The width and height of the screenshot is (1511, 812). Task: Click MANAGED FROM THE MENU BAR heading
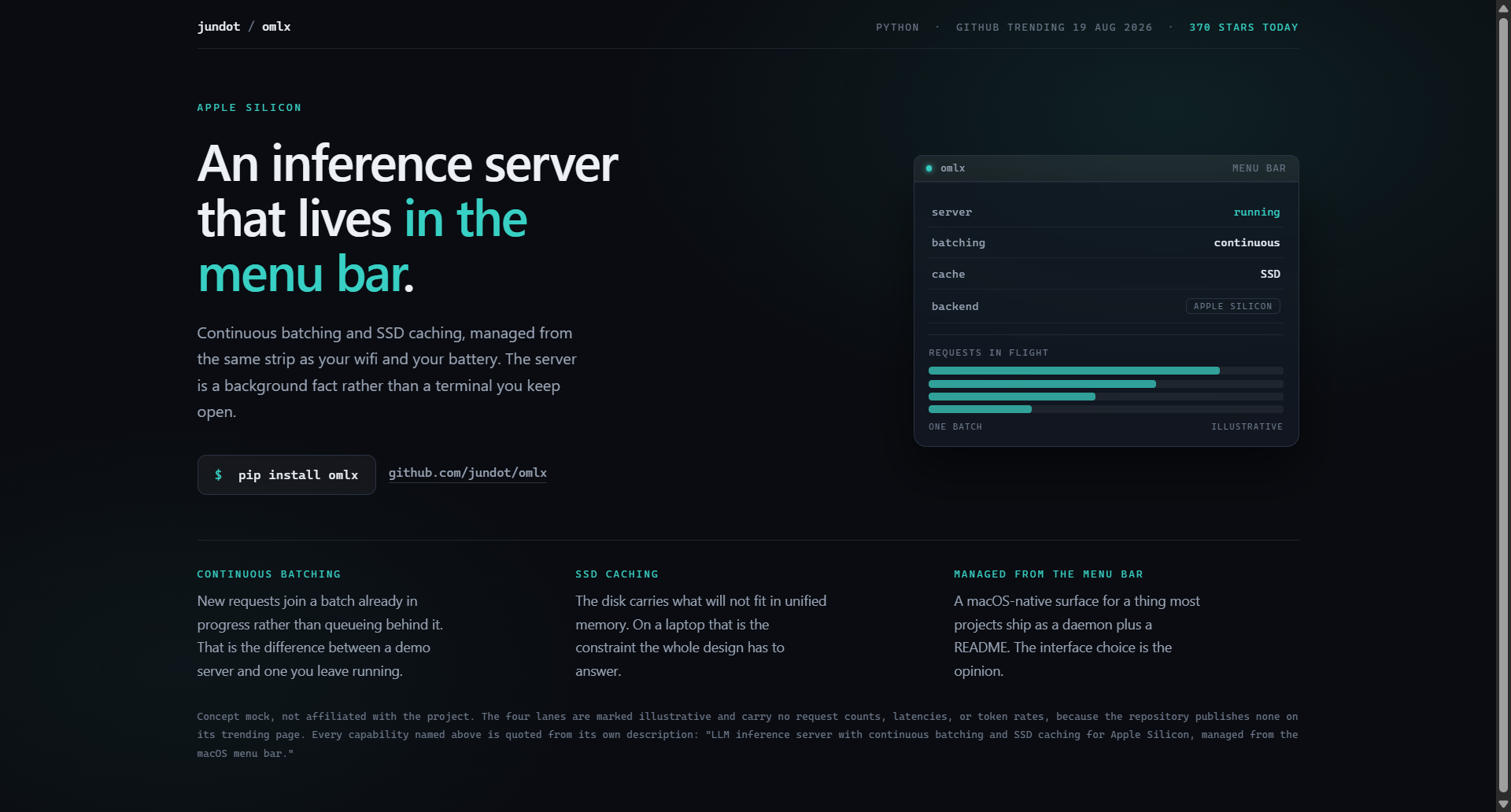point(1048,574)
